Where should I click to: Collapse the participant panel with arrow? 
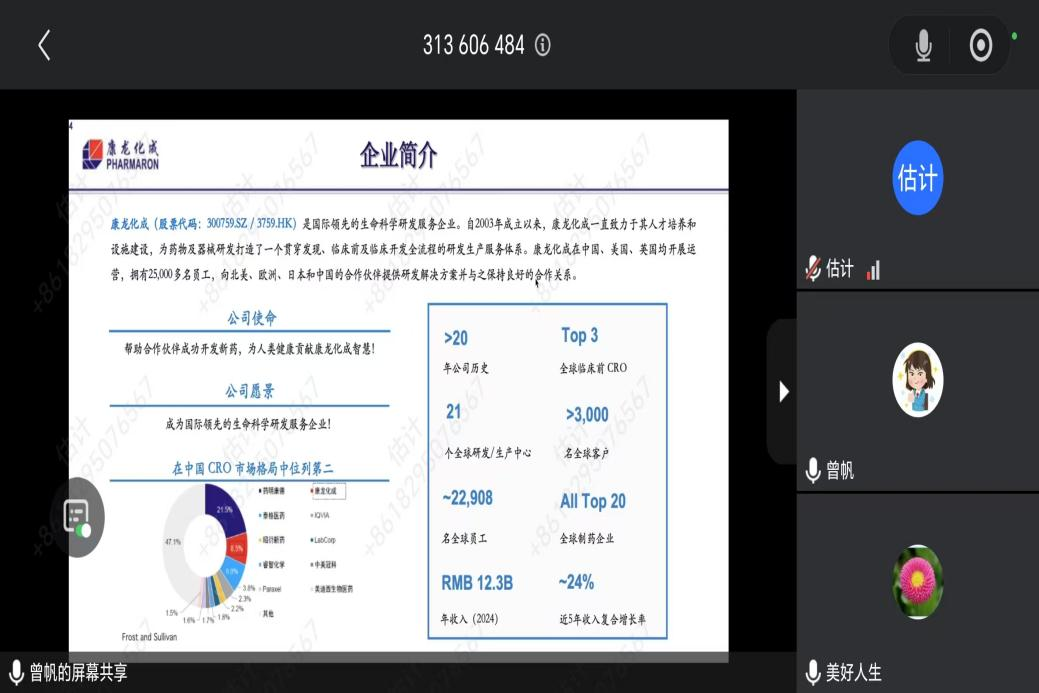pos(784,392)
